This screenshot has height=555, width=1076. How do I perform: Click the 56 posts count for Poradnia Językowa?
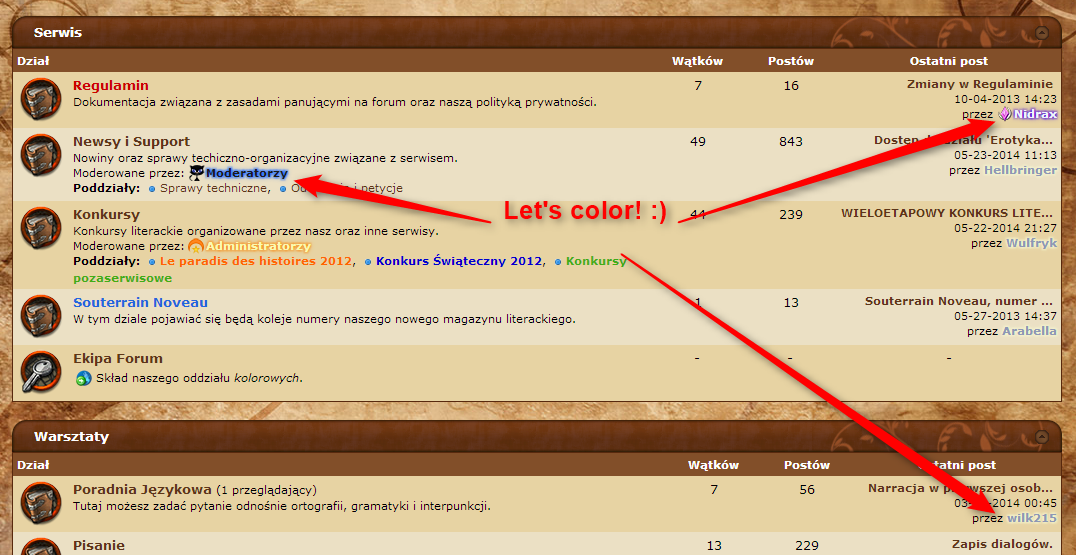(807, 490)
